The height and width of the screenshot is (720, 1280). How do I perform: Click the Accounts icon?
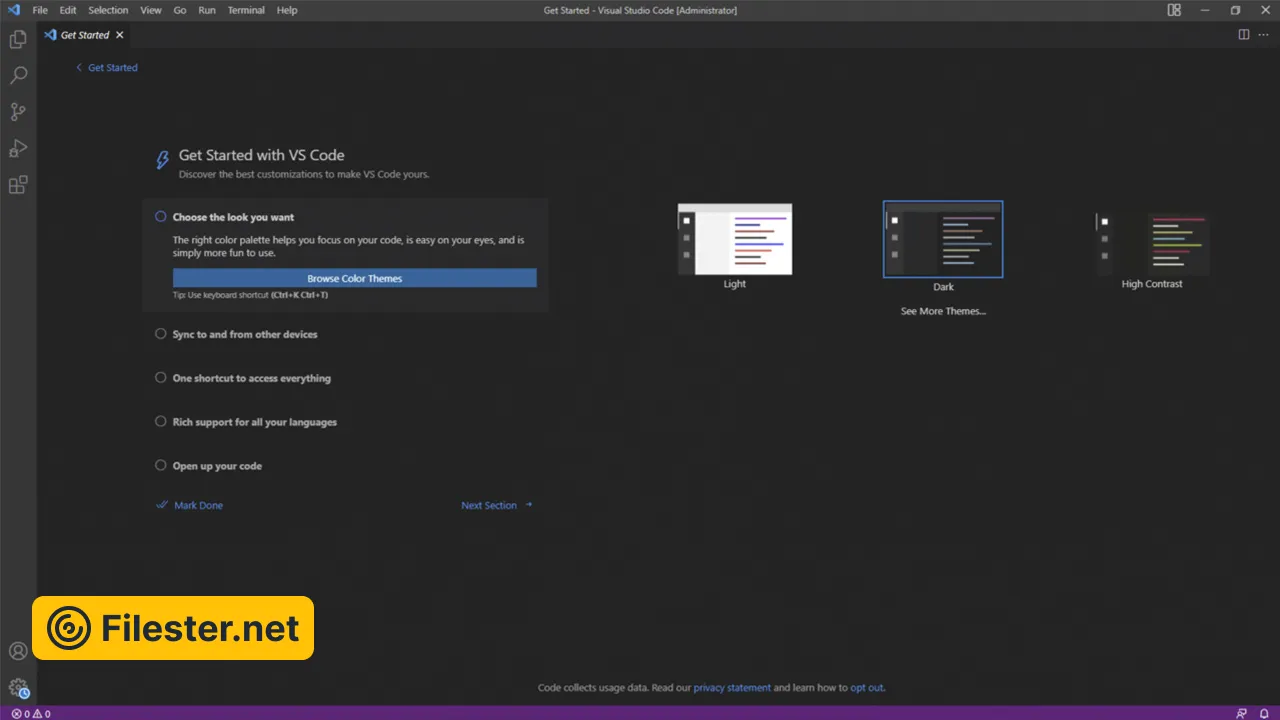(18, 651)
